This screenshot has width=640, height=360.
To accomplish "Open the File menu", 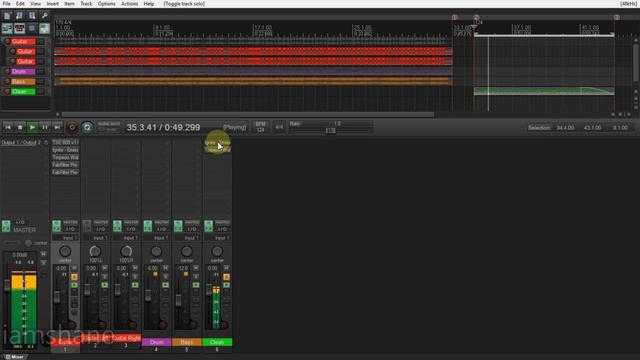I will (x=7, y=4).
